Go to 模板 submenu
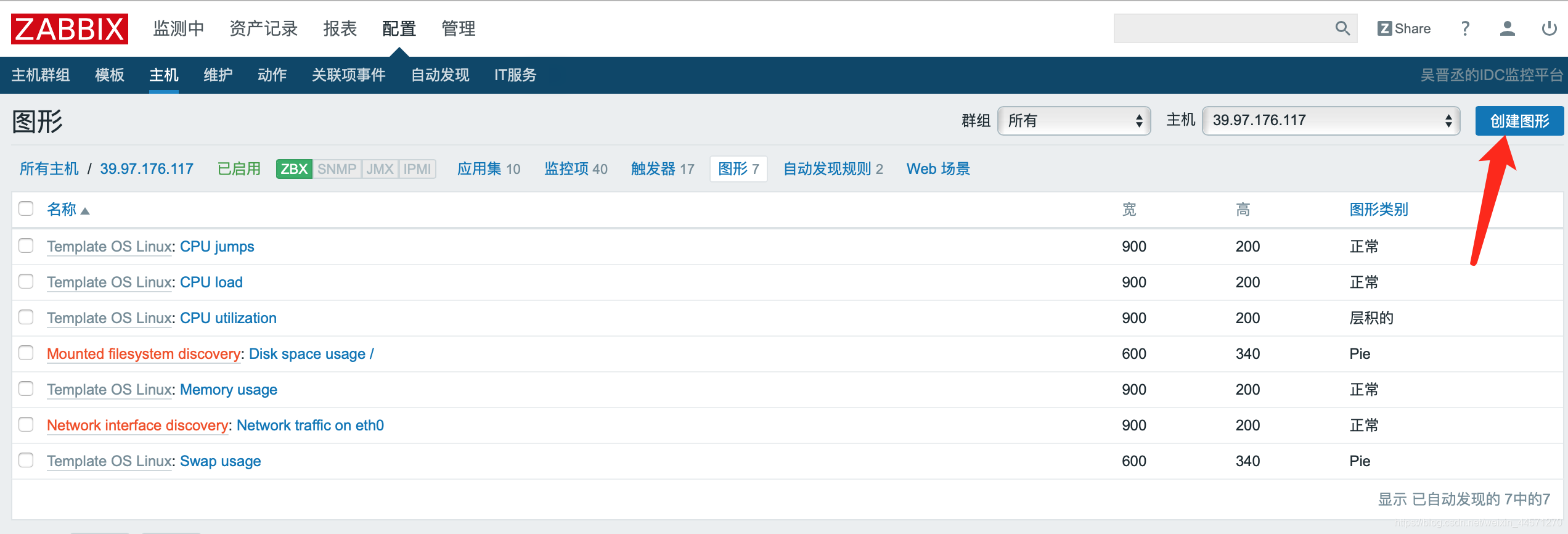This screenshot has width=1568, height=534. point(110,75)
